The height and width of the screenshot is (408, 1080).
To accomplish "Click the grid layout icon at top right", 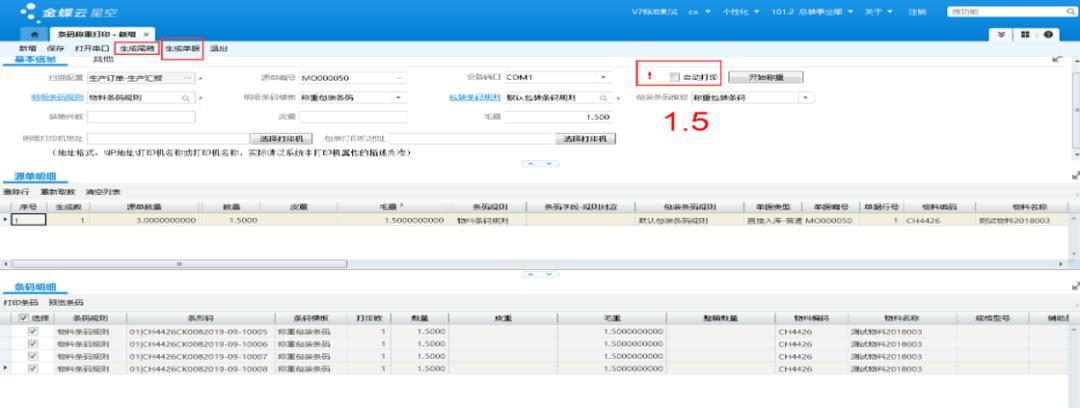I will 1025,34.
